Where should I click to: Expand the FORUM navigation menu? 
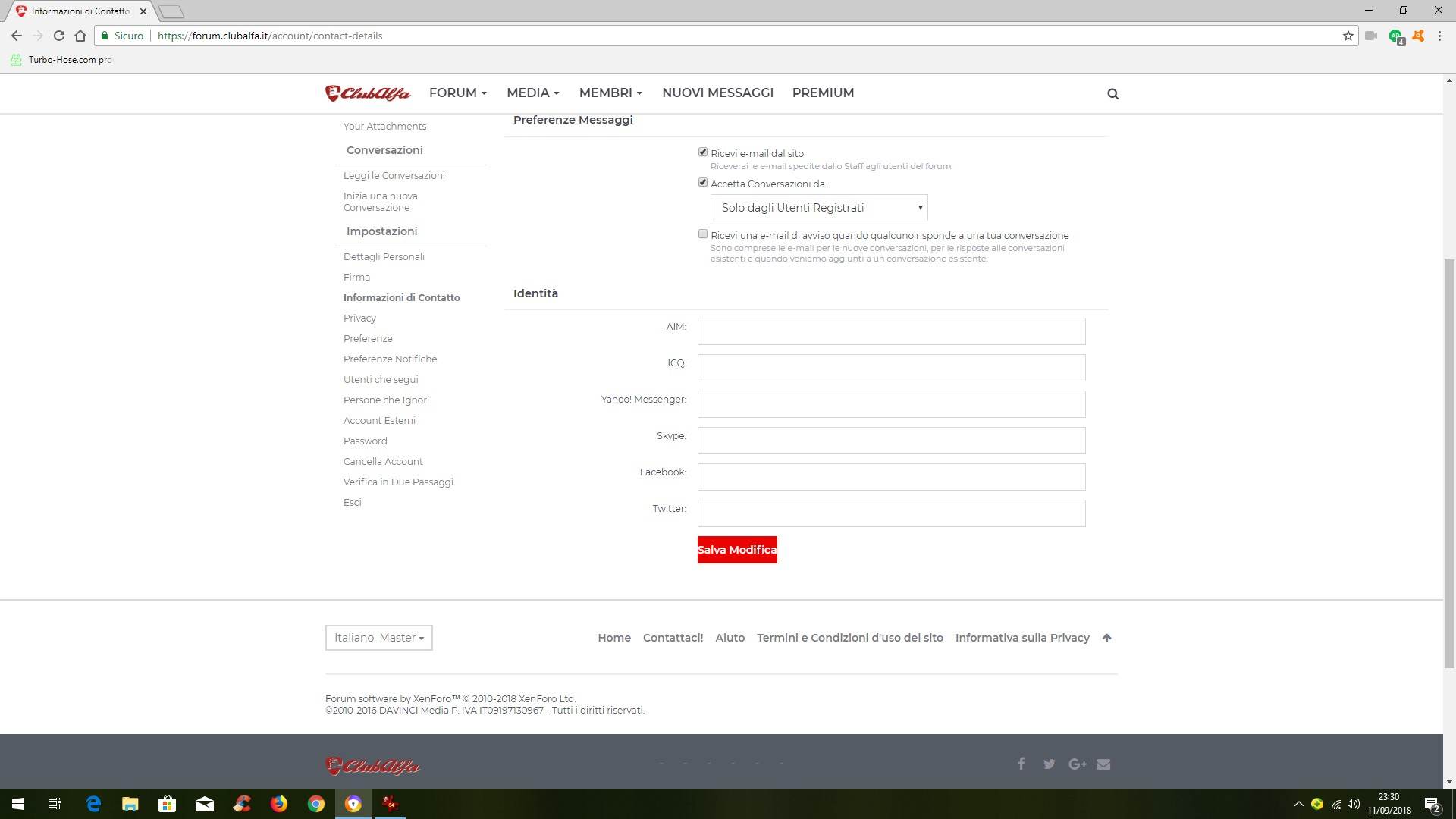tap(457, 93)
